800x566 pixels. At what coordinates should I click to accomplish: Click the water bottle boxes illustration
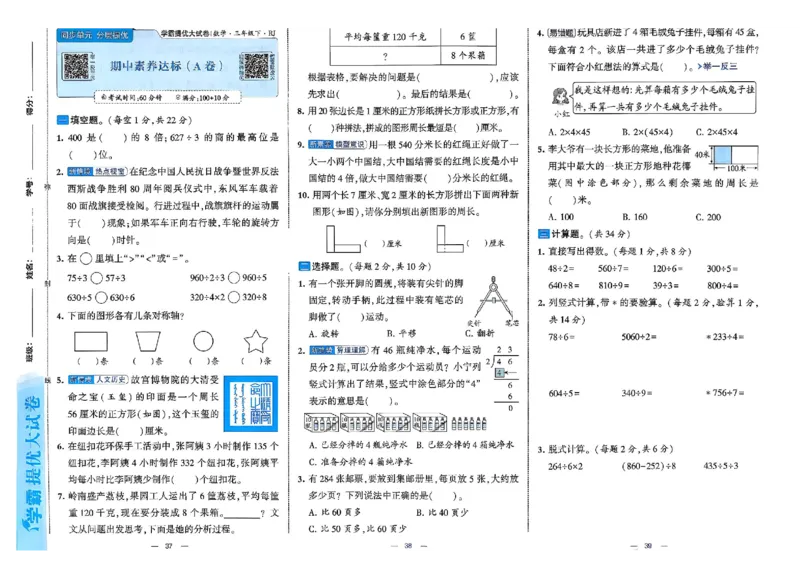pos(396,423)
